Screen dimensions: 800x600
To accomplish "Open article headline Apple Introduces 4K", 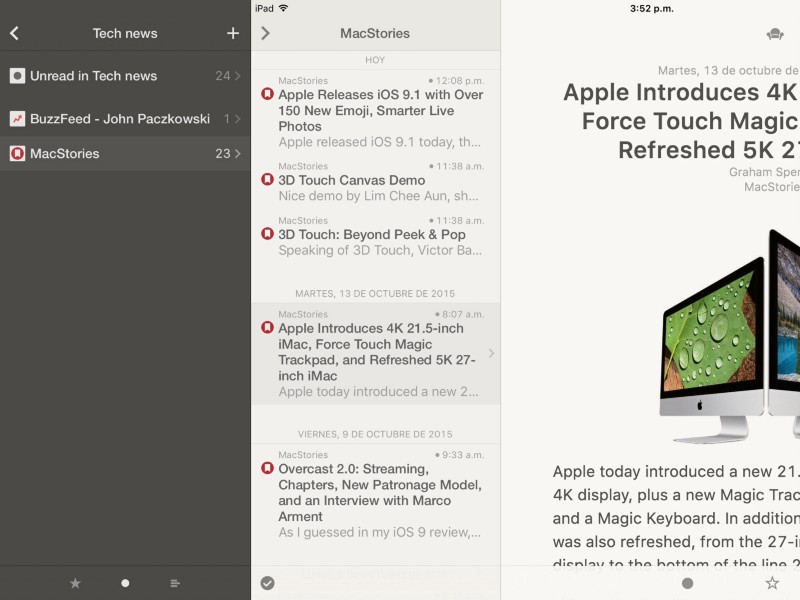I will pyautogui.click(x=682, y=121).
